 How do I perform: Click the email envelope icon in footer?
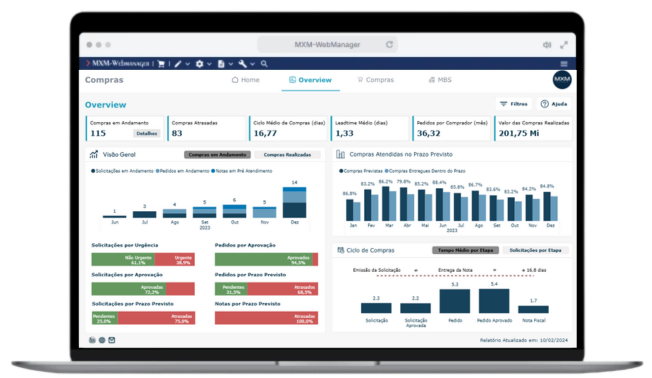coord(112,340)
